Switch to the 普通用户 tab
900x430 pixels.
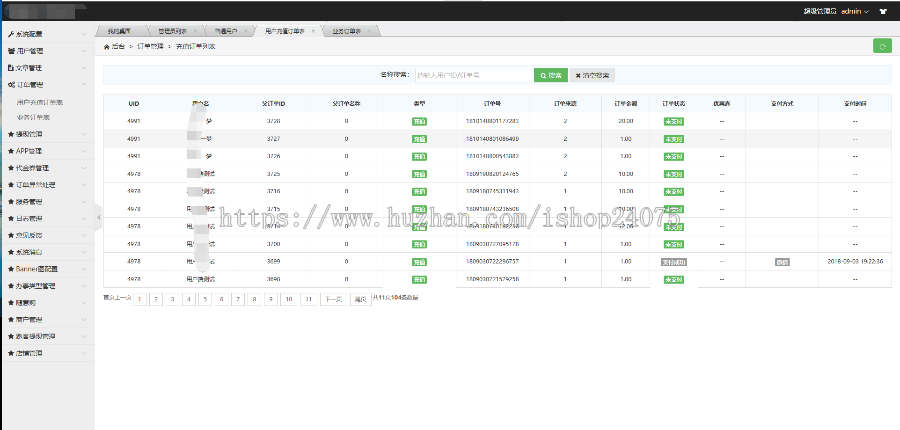(x=226, y=31)
